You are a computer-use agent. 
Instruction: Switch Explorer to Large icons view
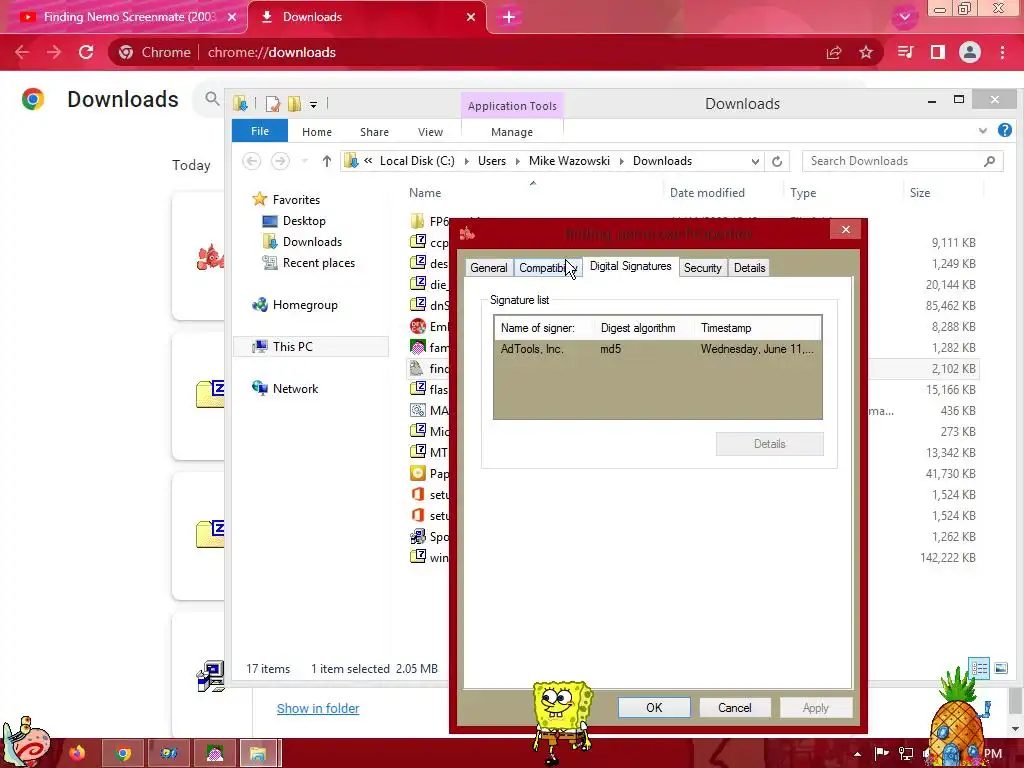pyautogui.click(x=1000, y=668)
